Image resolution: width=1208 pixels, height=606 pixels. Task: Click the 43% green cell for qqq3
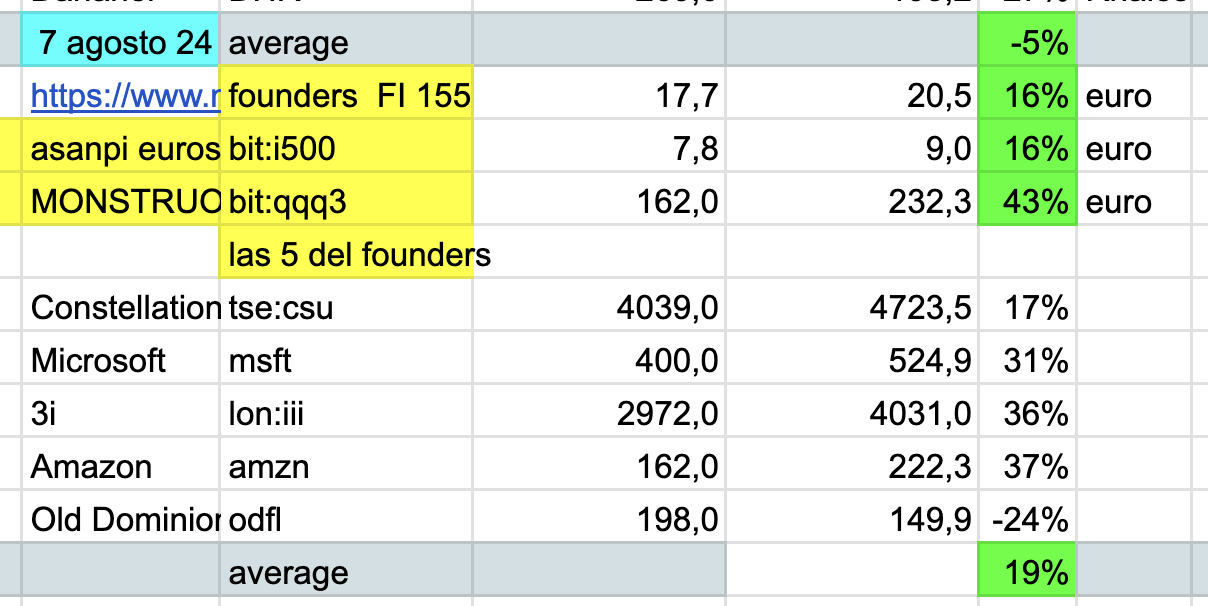pyautogui.click(x=1027, y=202)
